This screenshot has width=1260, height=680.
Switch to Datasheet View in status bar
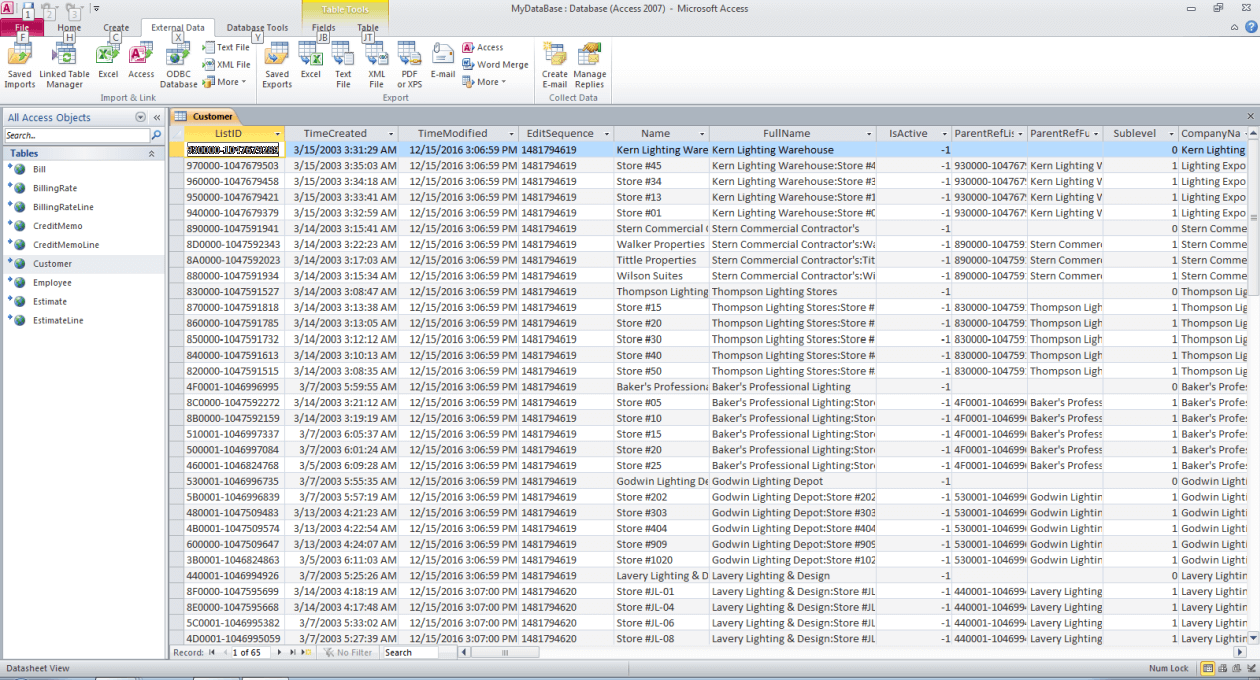tap(1208, 668)
